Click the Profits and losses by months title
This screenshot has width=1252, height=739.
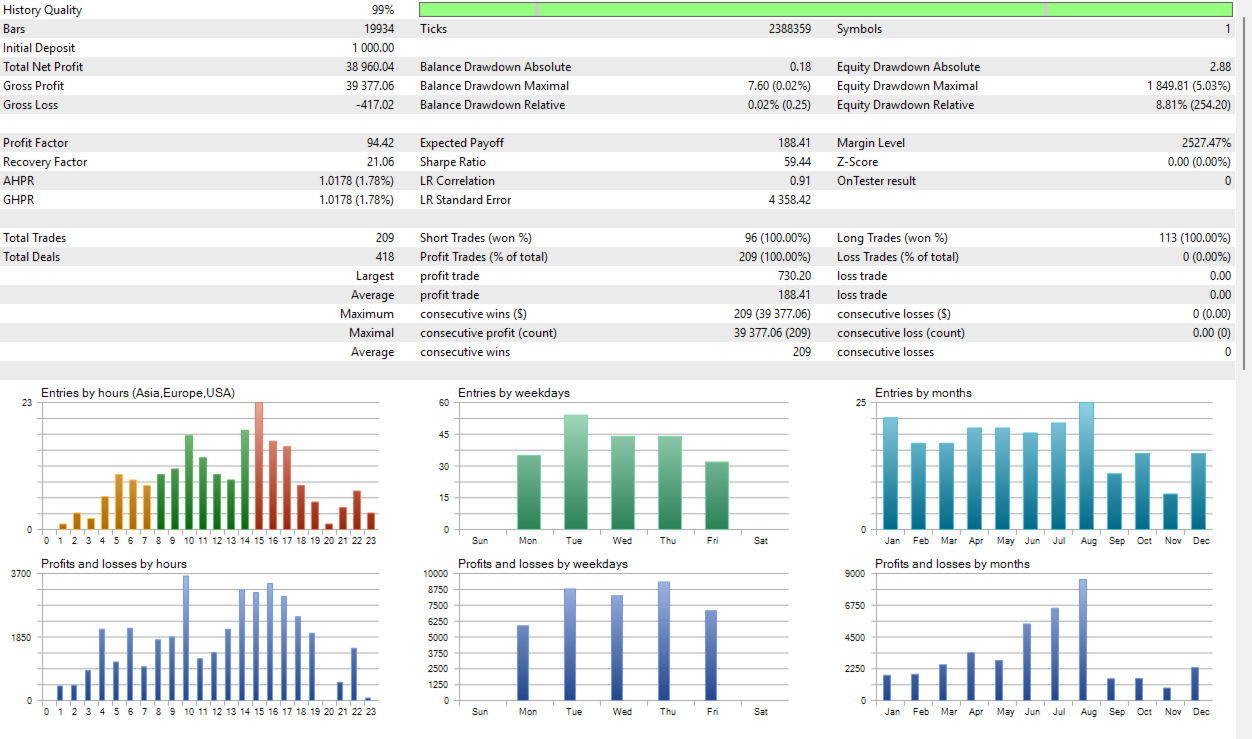coord(952,564)
